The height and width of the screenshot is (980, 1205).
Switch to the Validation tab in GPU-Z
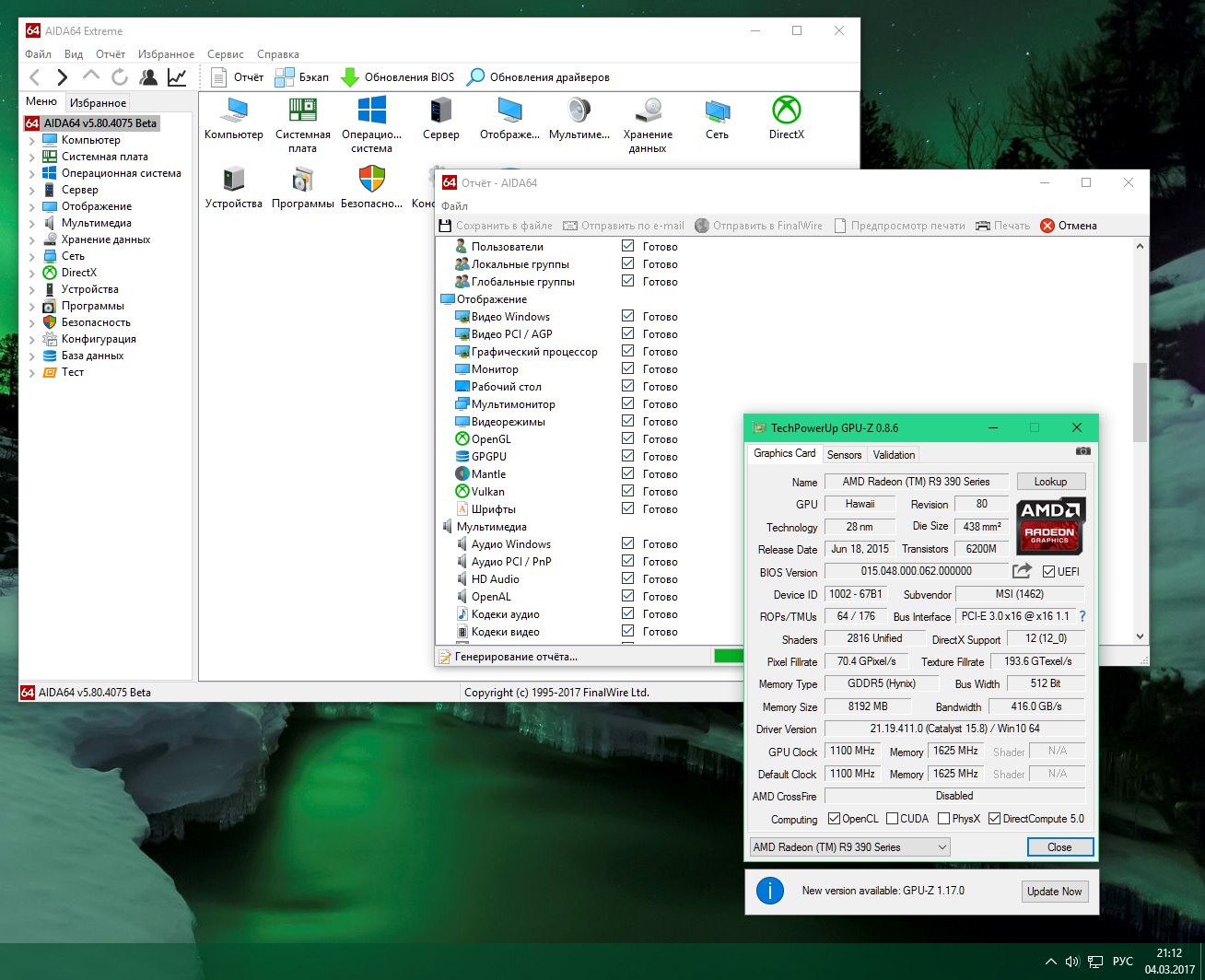point(894,455)
